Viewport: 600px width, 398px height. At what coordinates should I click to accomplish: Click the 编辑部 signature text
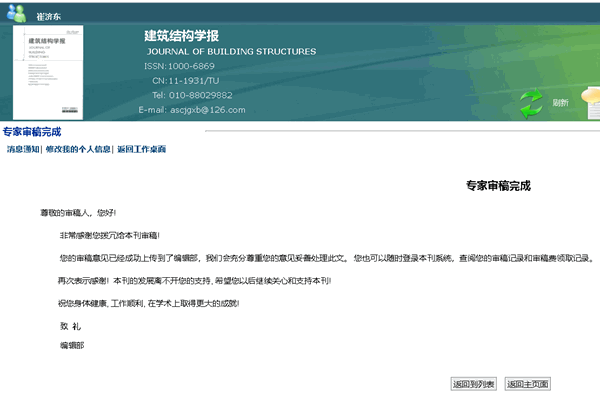point(72,345)
